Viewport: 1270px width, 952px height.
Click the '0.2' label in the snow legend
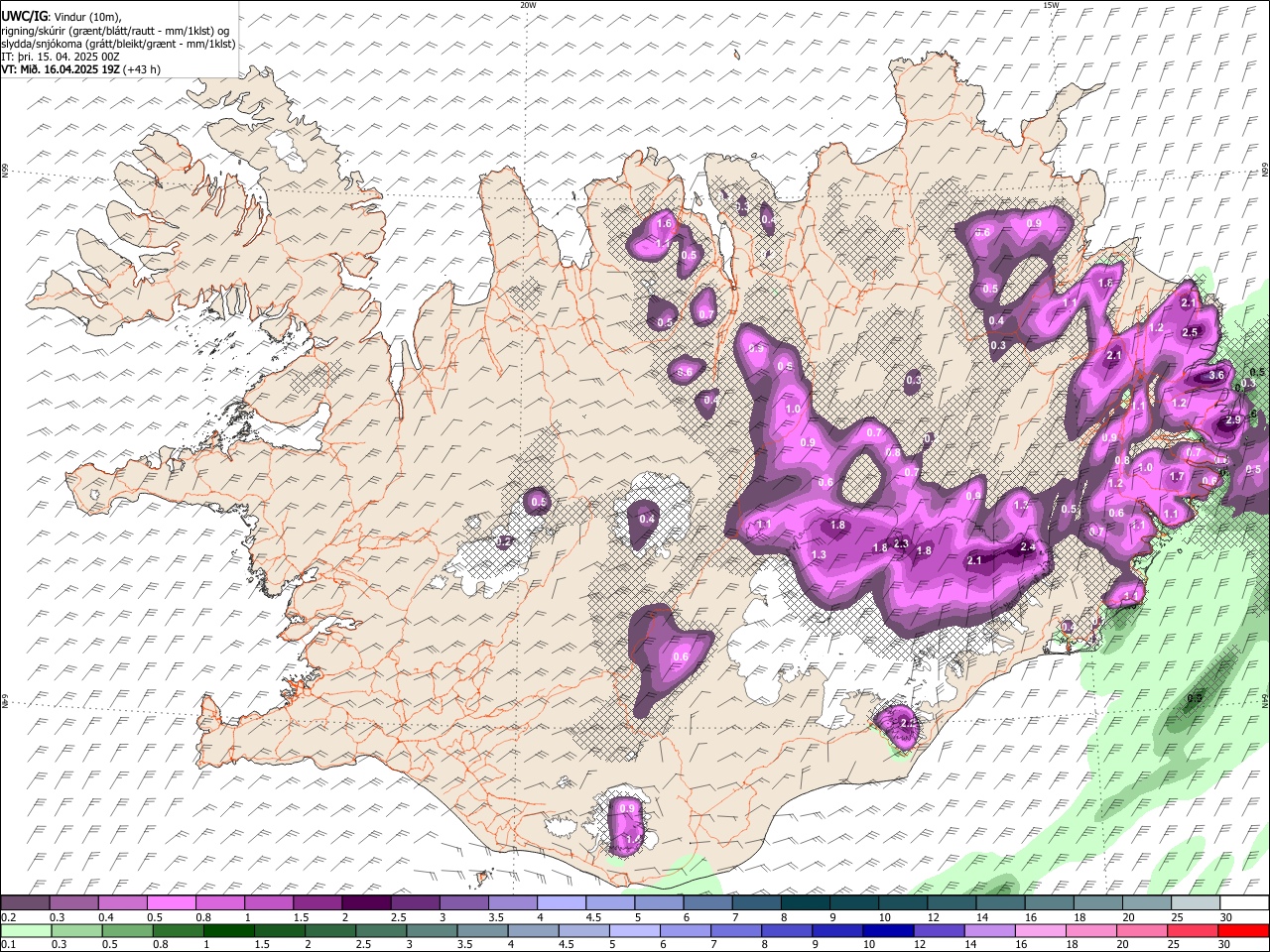tap(8, 917)
